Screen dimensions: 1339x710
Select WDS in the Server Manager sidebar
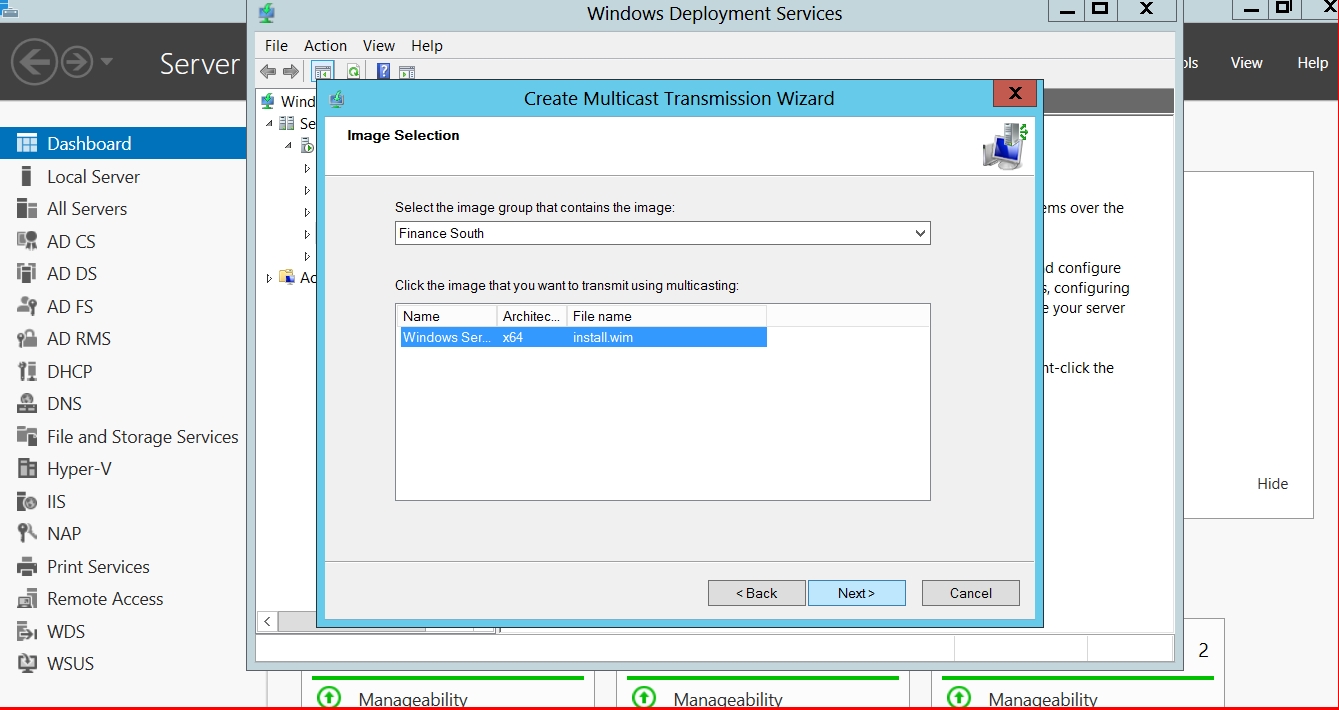123,631
